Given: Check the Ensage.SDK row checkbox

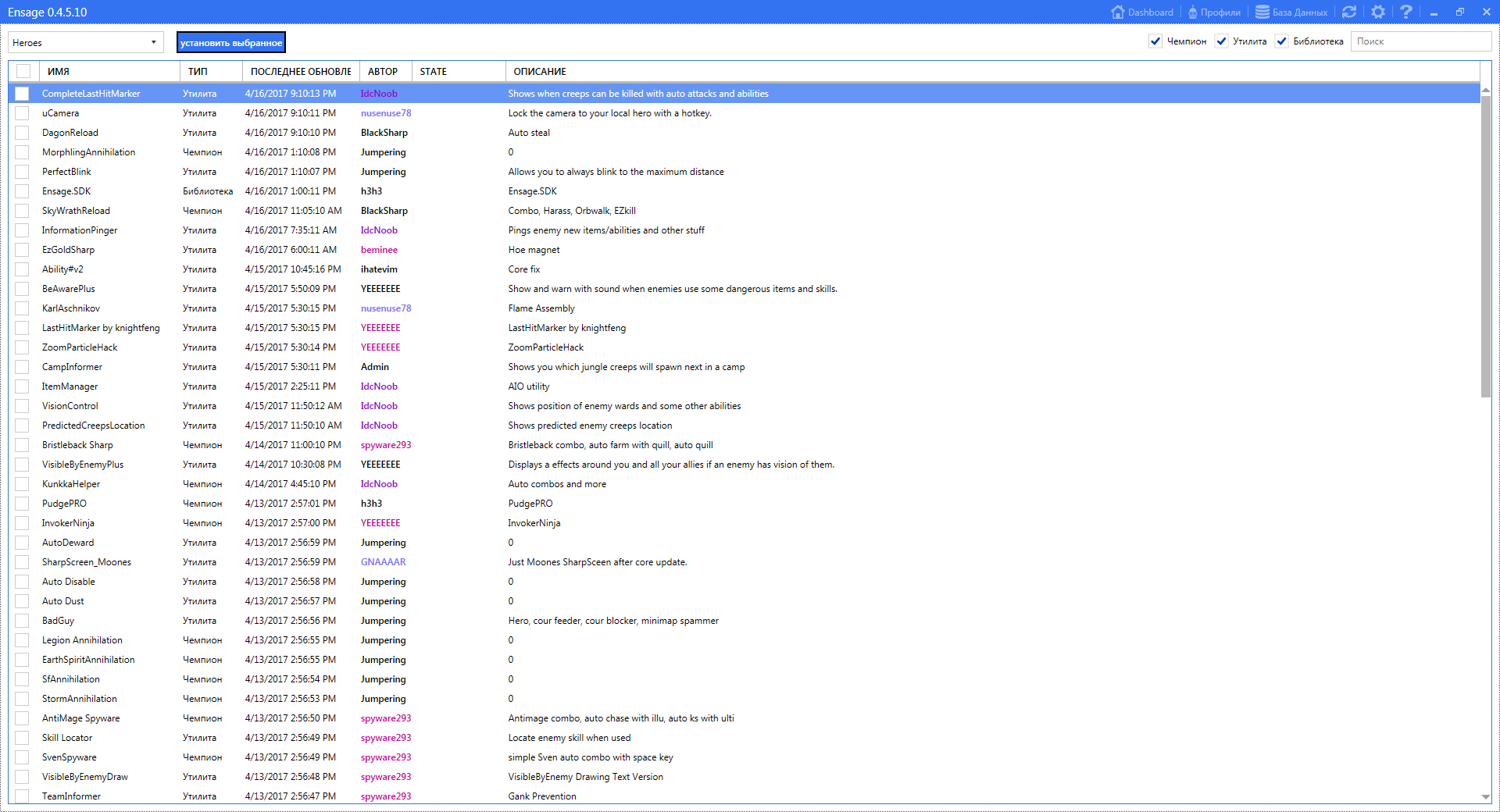Looking at the screenshot, I should (22, 191).
